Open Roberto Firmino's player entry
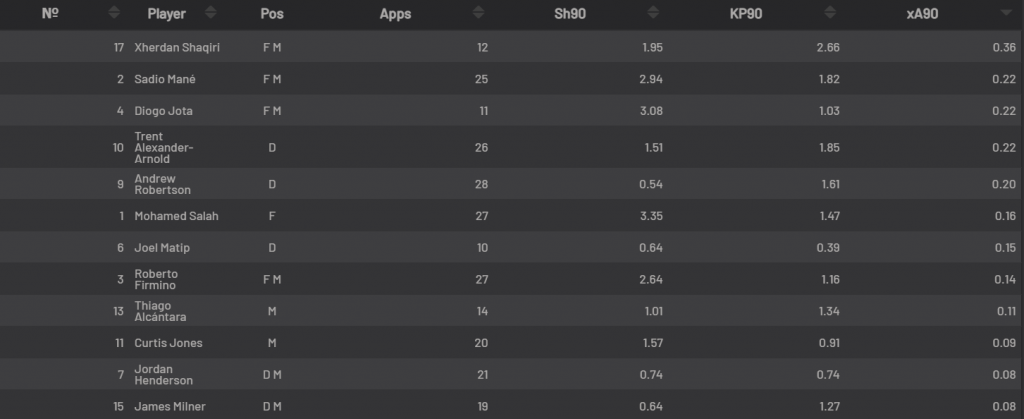The height and width of the screenshot is (419, 1024). tap(156, 279)
